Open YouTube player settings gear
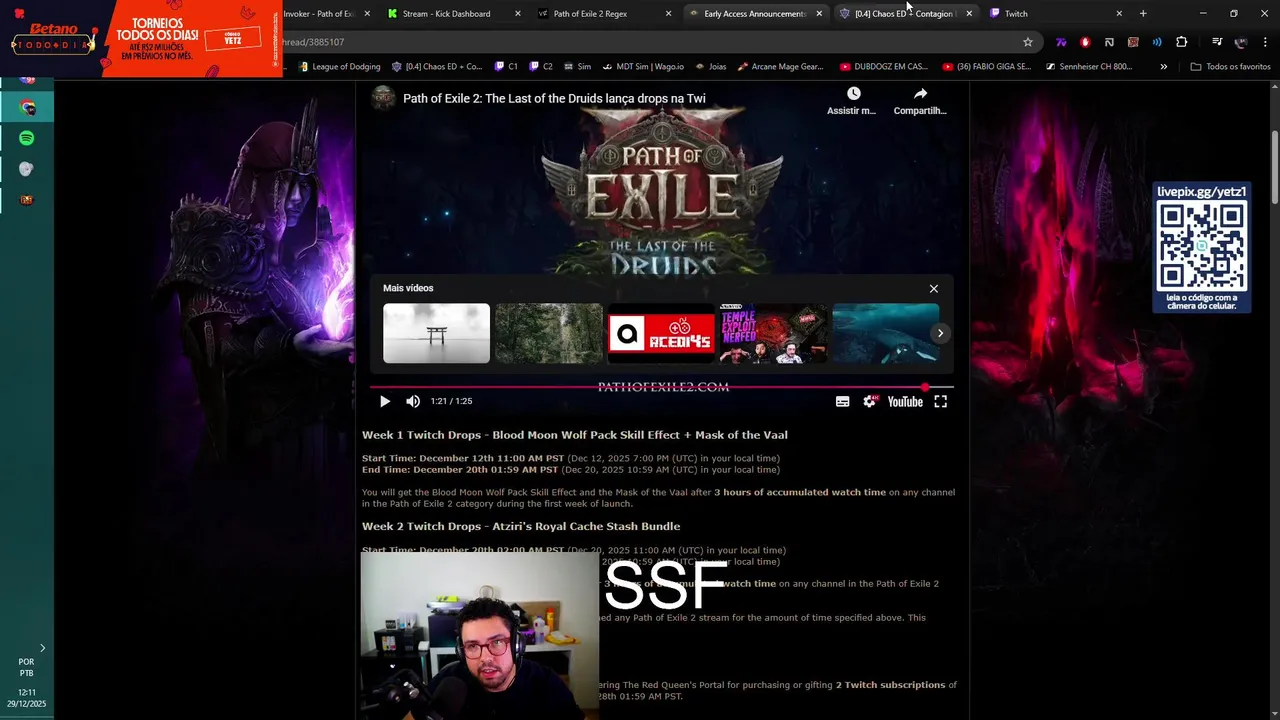 click(x=870, y=401)
